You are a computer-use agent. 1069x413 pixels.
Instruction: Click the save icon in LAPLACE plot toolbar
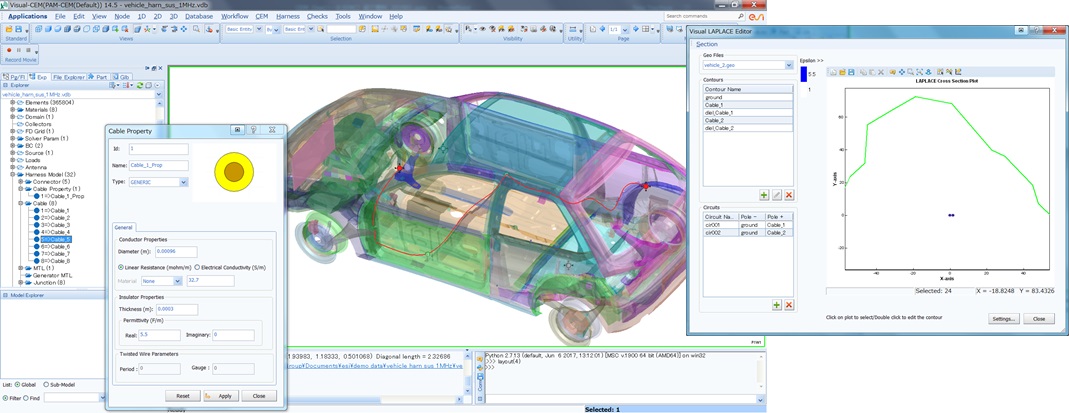click(x=851, y=72)
